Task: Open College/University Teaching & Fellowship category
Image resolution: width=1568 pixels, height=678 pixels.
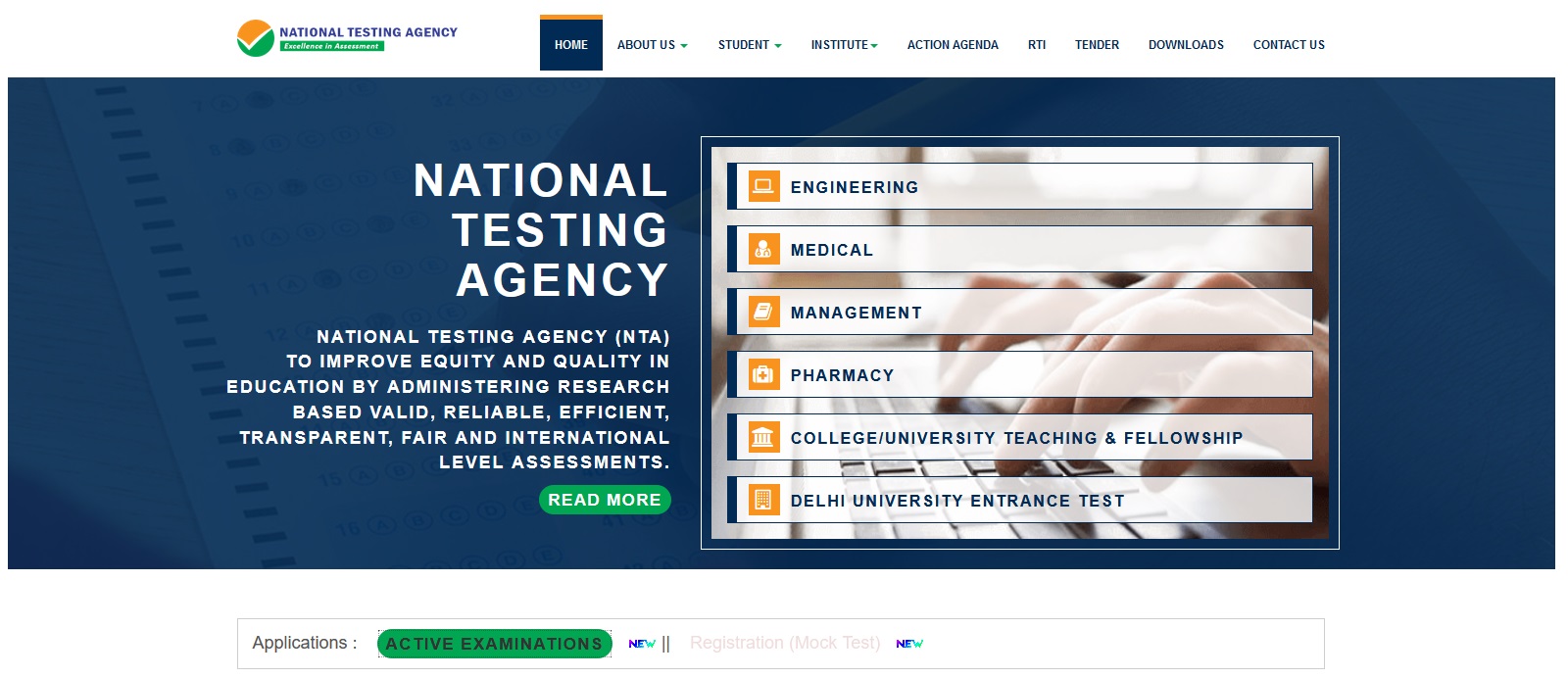Action: [x=1020, y=437]
